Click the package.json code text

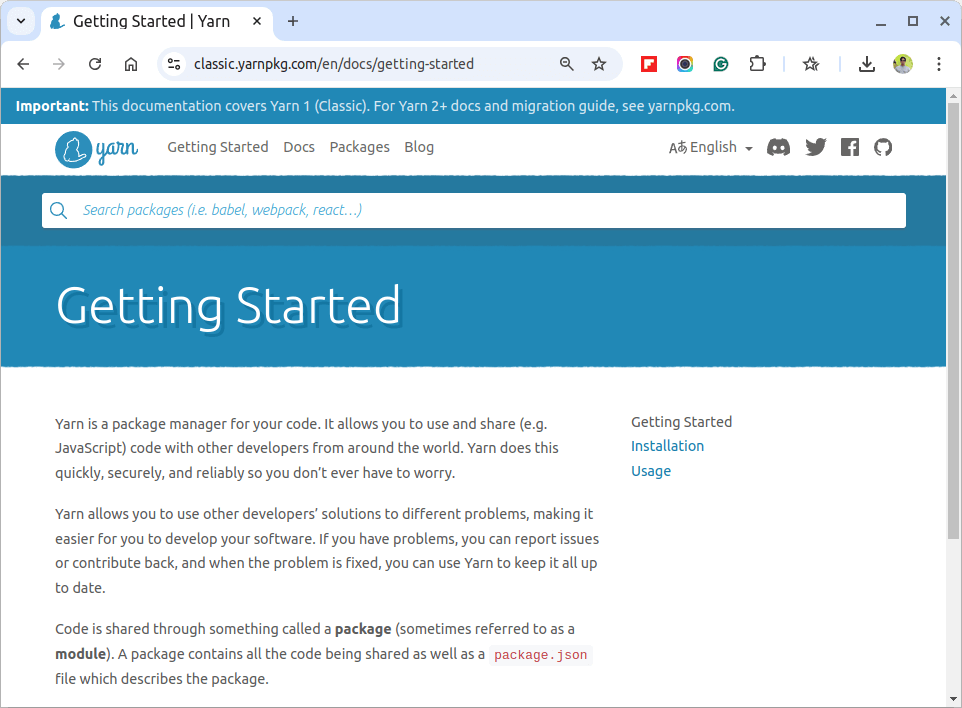tap(541, 655)
